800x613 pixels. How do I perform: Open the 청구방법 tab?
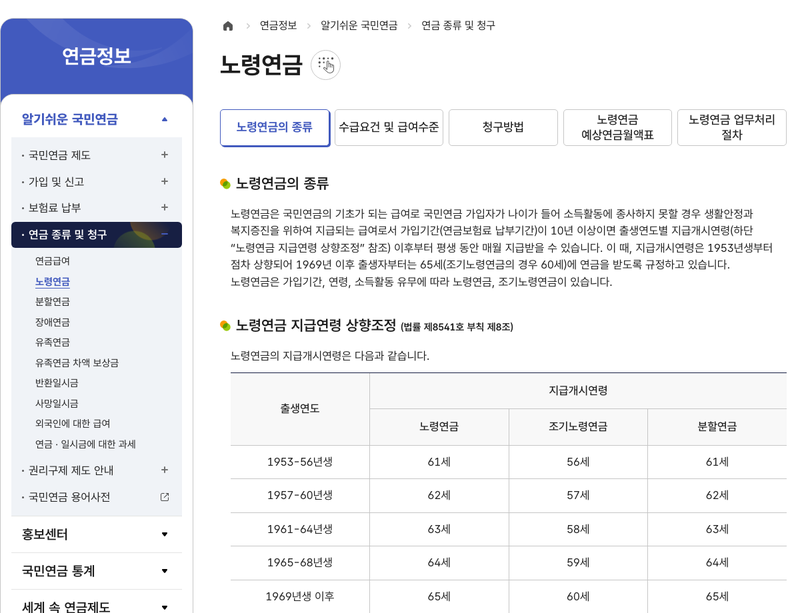coord(503,128)
